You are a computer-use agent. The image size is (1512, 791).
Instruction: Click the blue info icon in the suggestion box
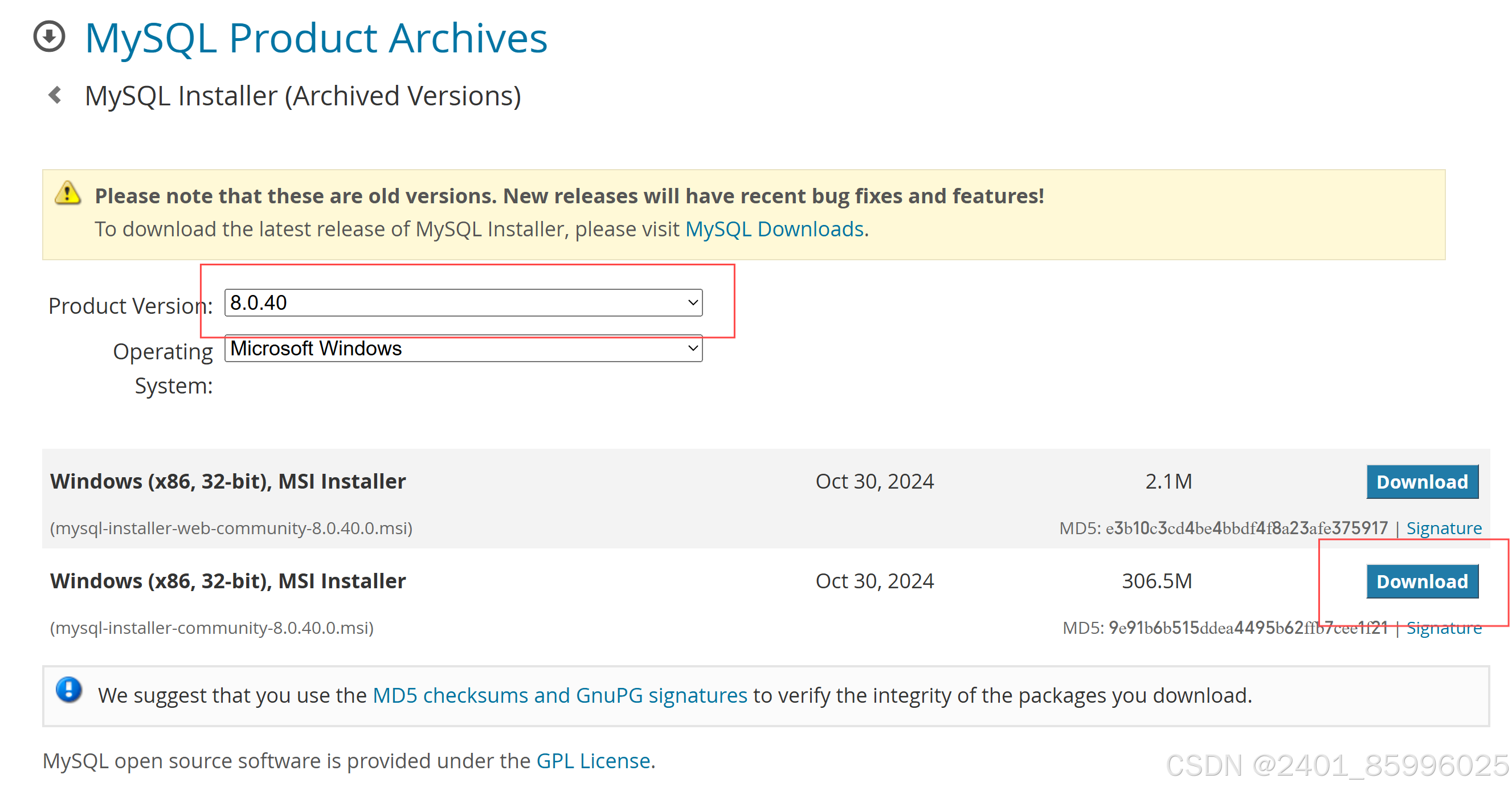(69, 691)
